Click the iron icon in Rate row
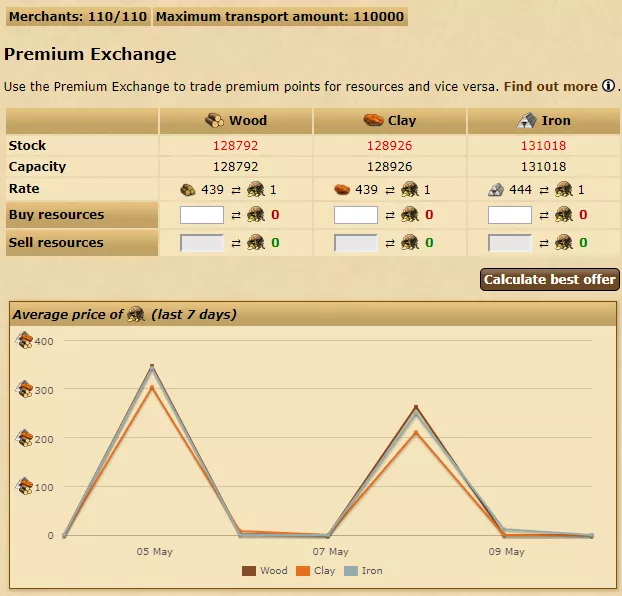The width and height of the screenshot is (622, 596). [495, 190]
